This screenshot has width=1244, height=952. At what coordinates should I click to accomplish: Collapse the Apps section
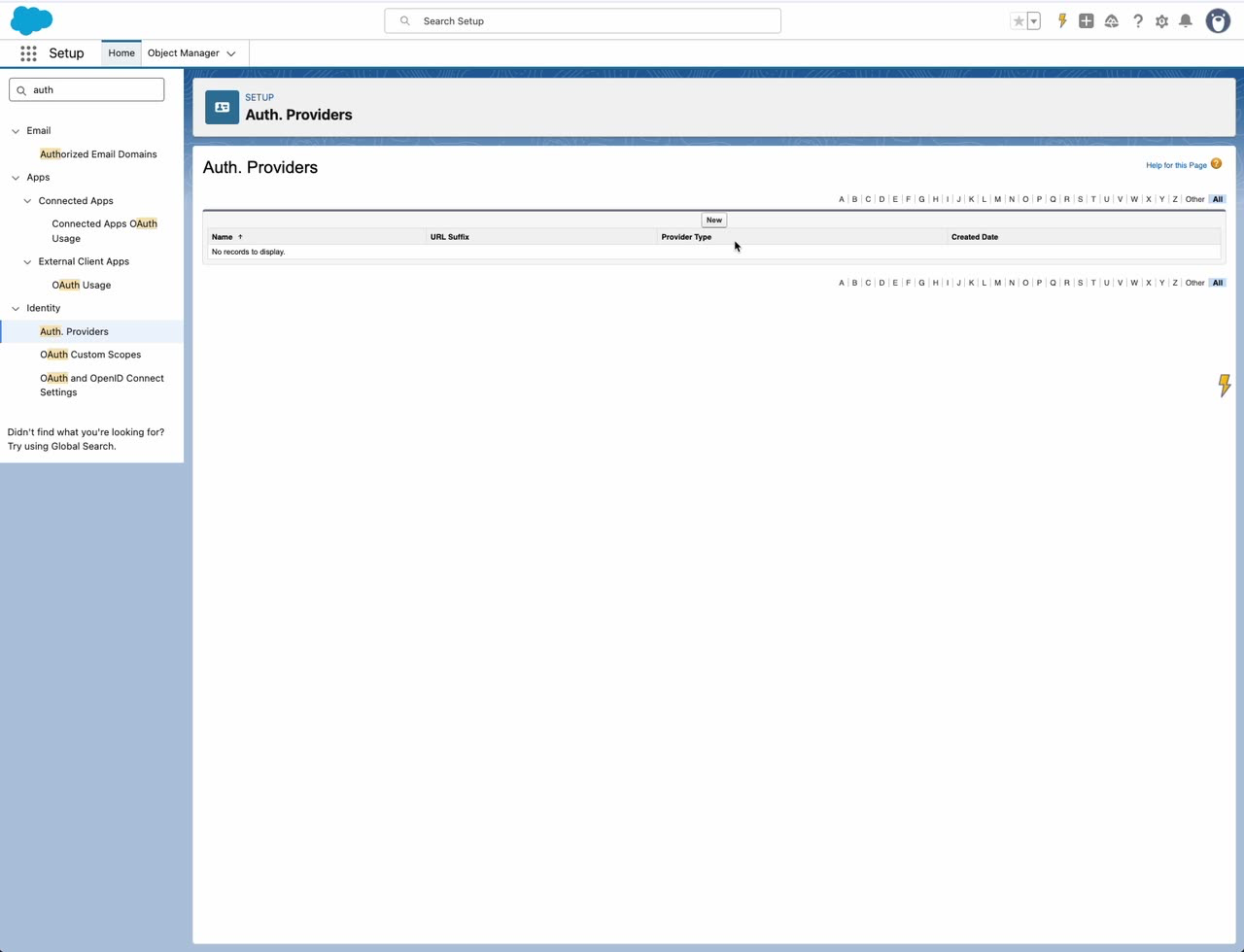[x=16, y=178]
